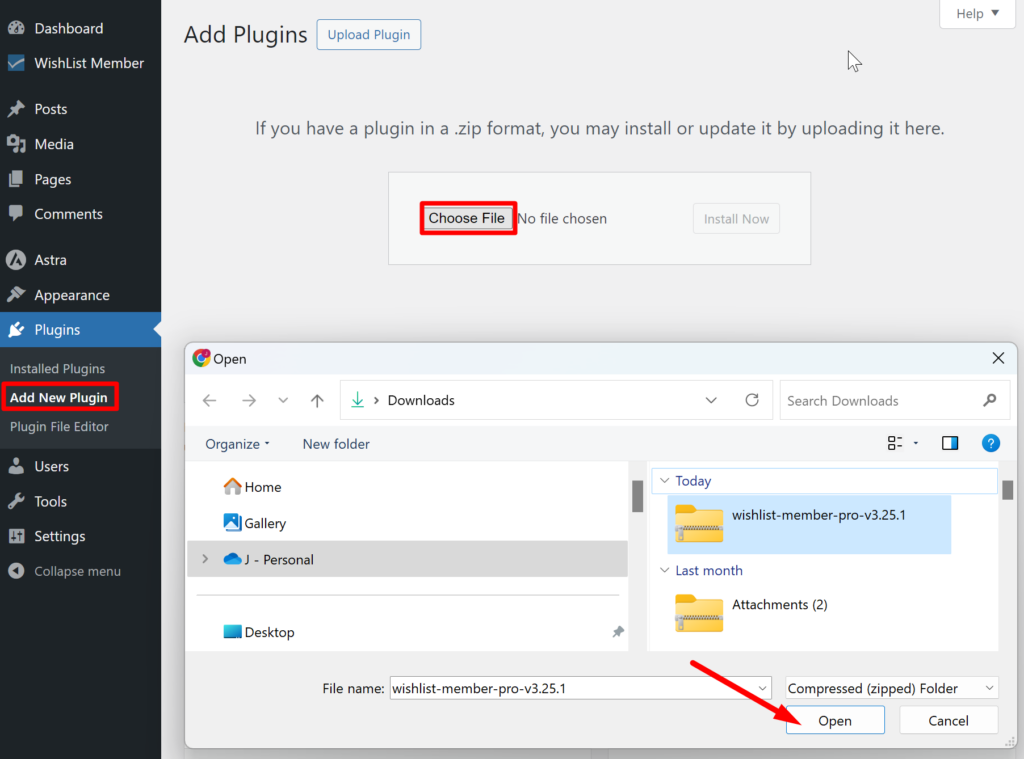Viewport: 1024px width, 759px height.
Task: Go to Posts in sidebar
Action: pyautogui.click(x=51, y=109)
